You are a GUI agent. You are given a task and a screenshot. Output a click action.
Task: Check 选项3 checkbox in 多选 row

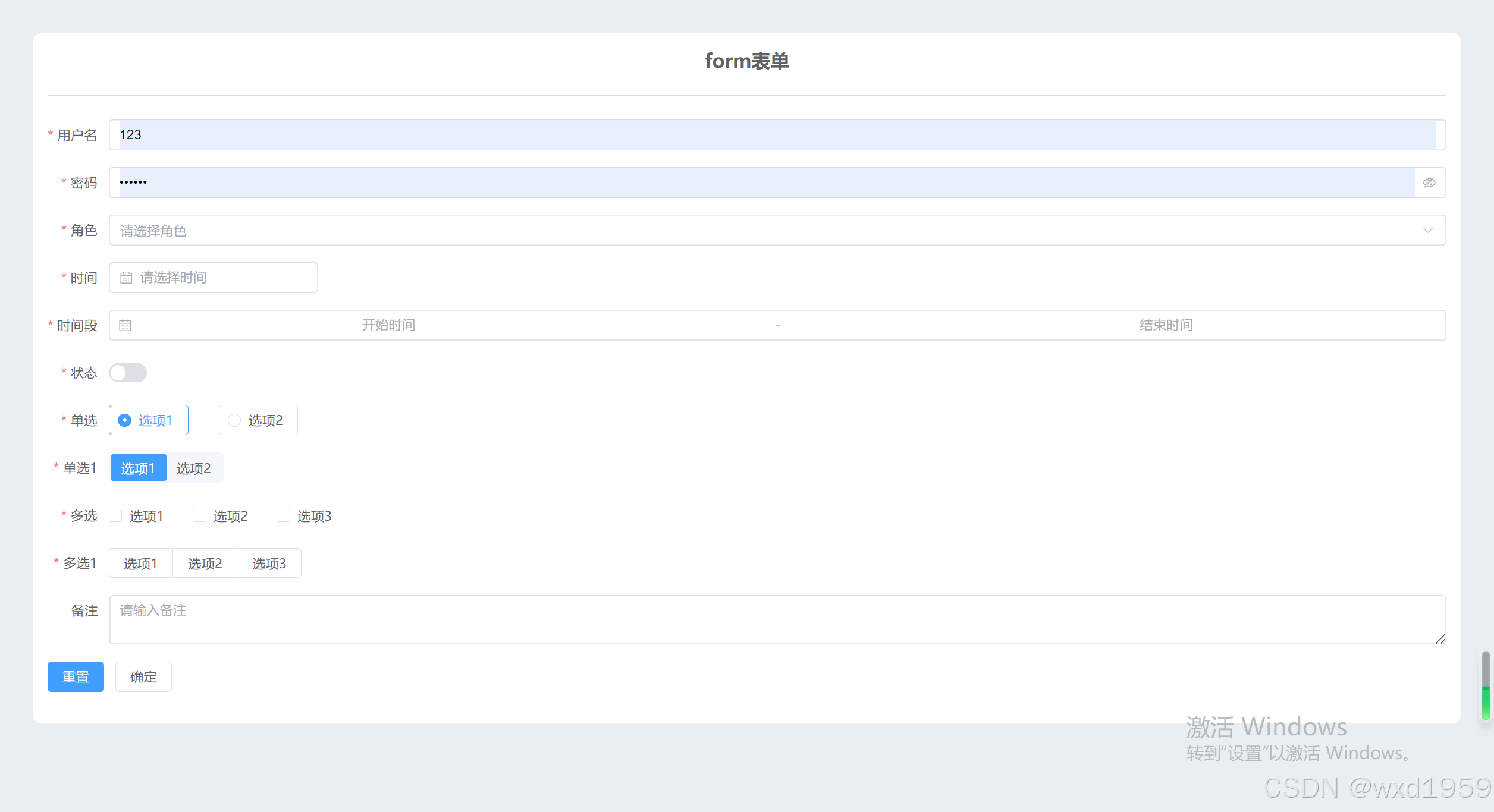point(284,515)
